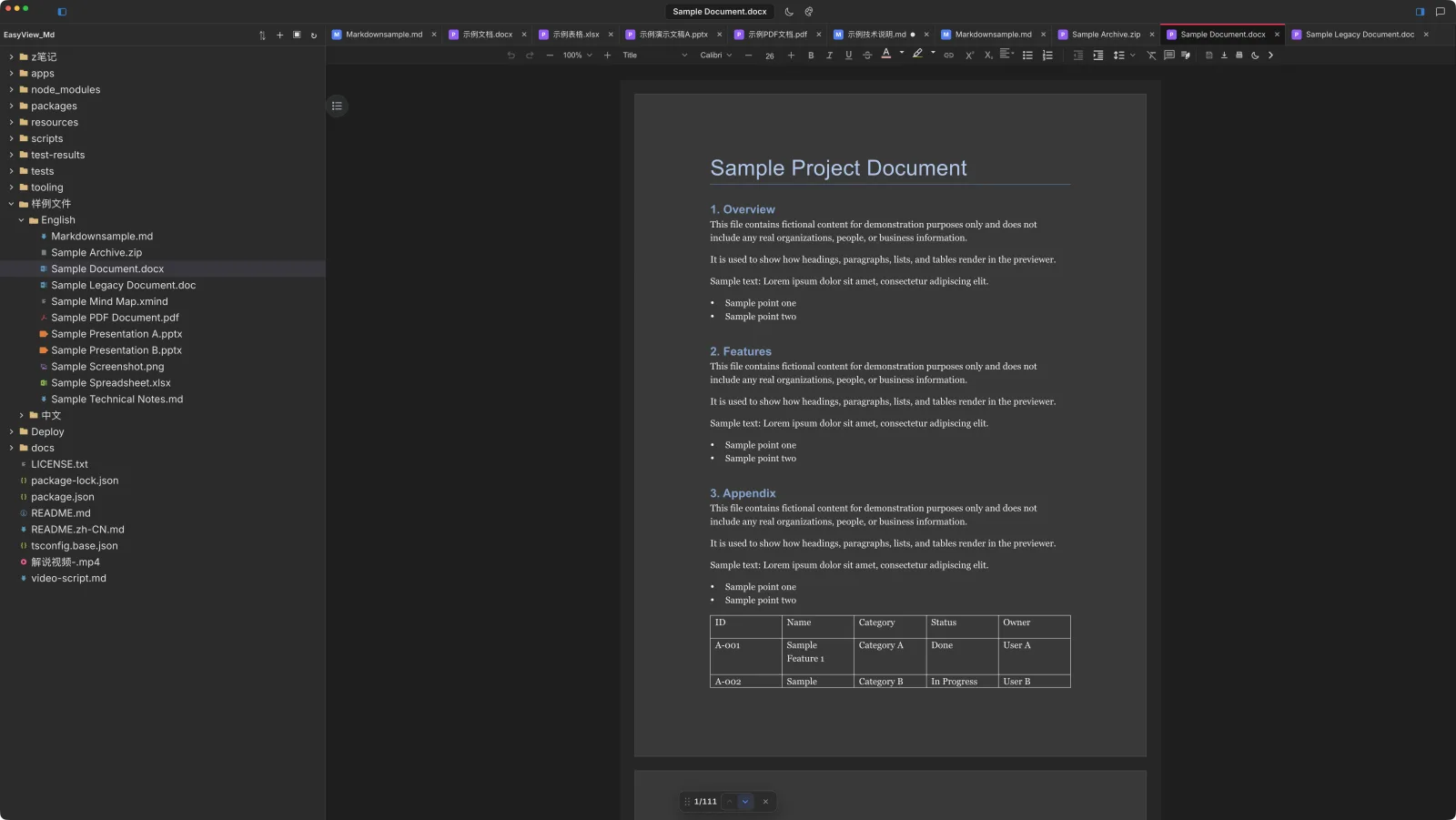Collapse all folders in explorer header

coord(297,35)
